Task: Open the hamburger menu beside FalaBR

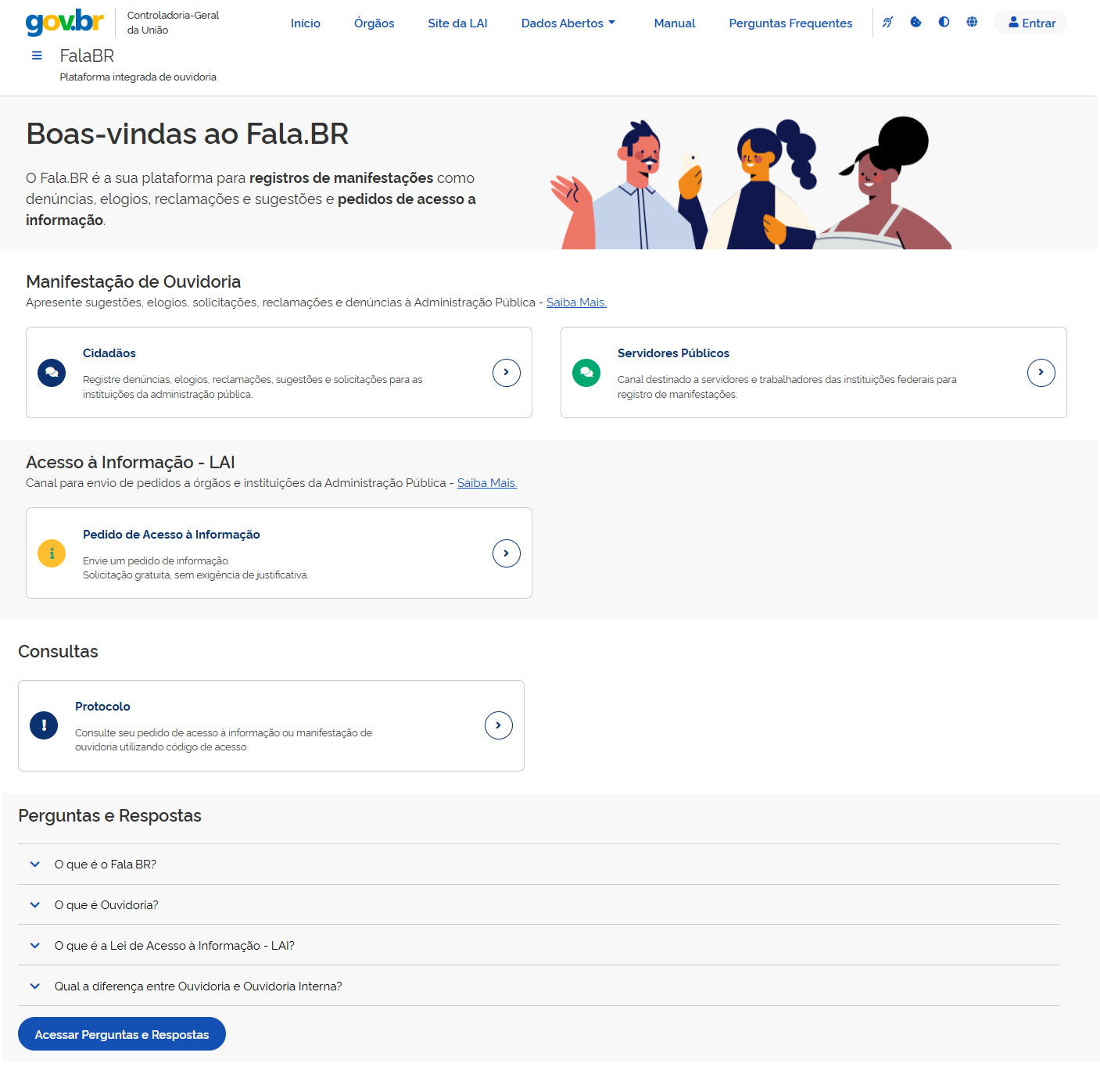Action: tap(37, 55)
